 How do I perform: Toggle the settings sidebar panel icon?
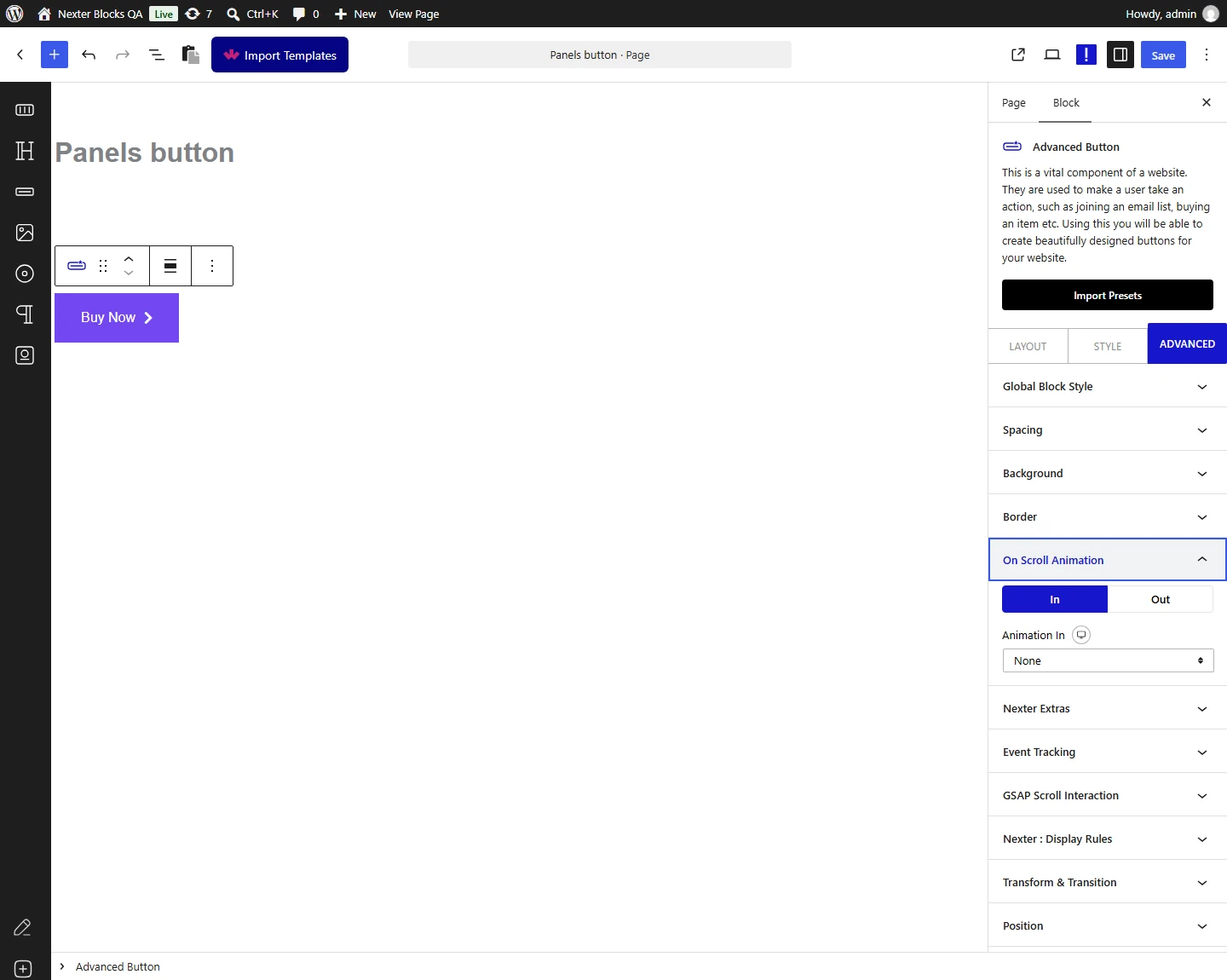1120,55
